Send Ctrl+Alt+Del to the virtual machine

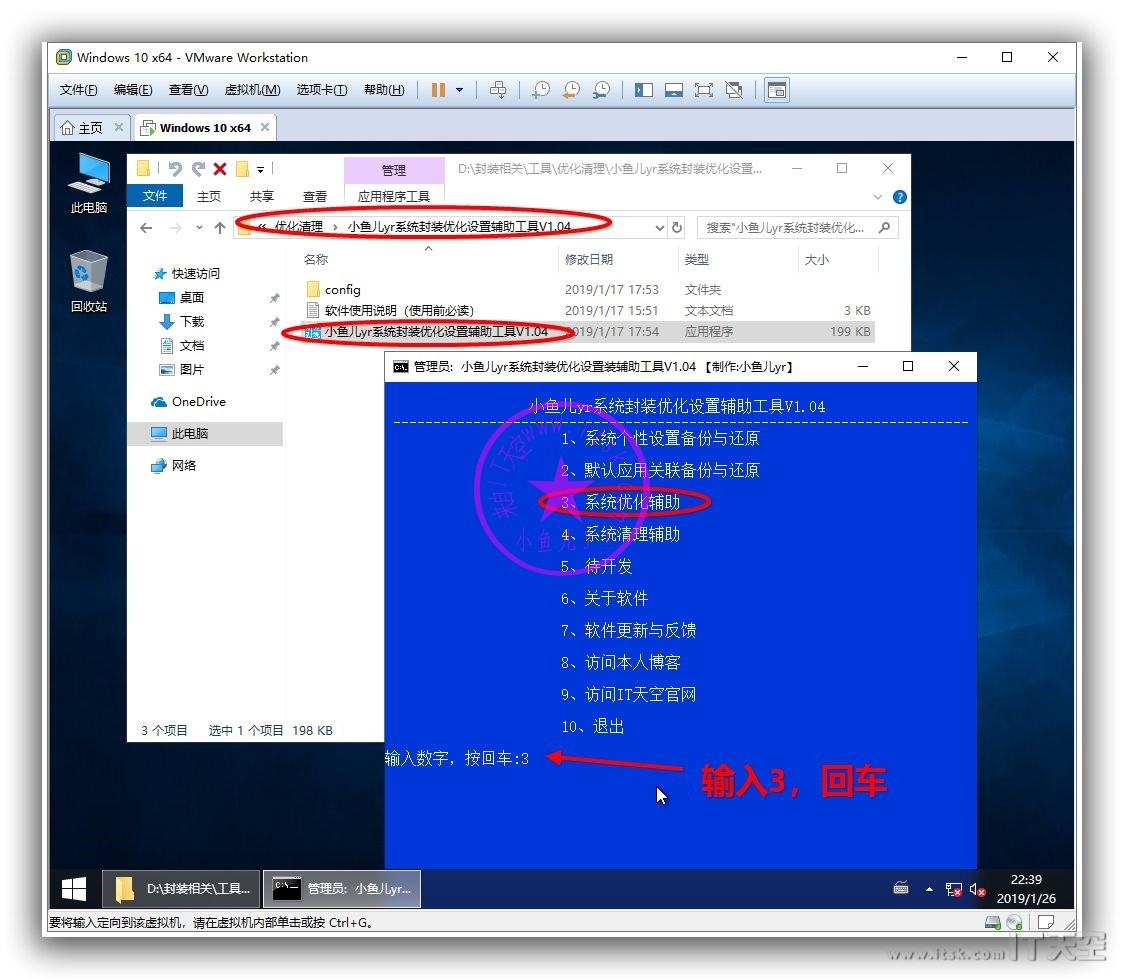[497, 90]
